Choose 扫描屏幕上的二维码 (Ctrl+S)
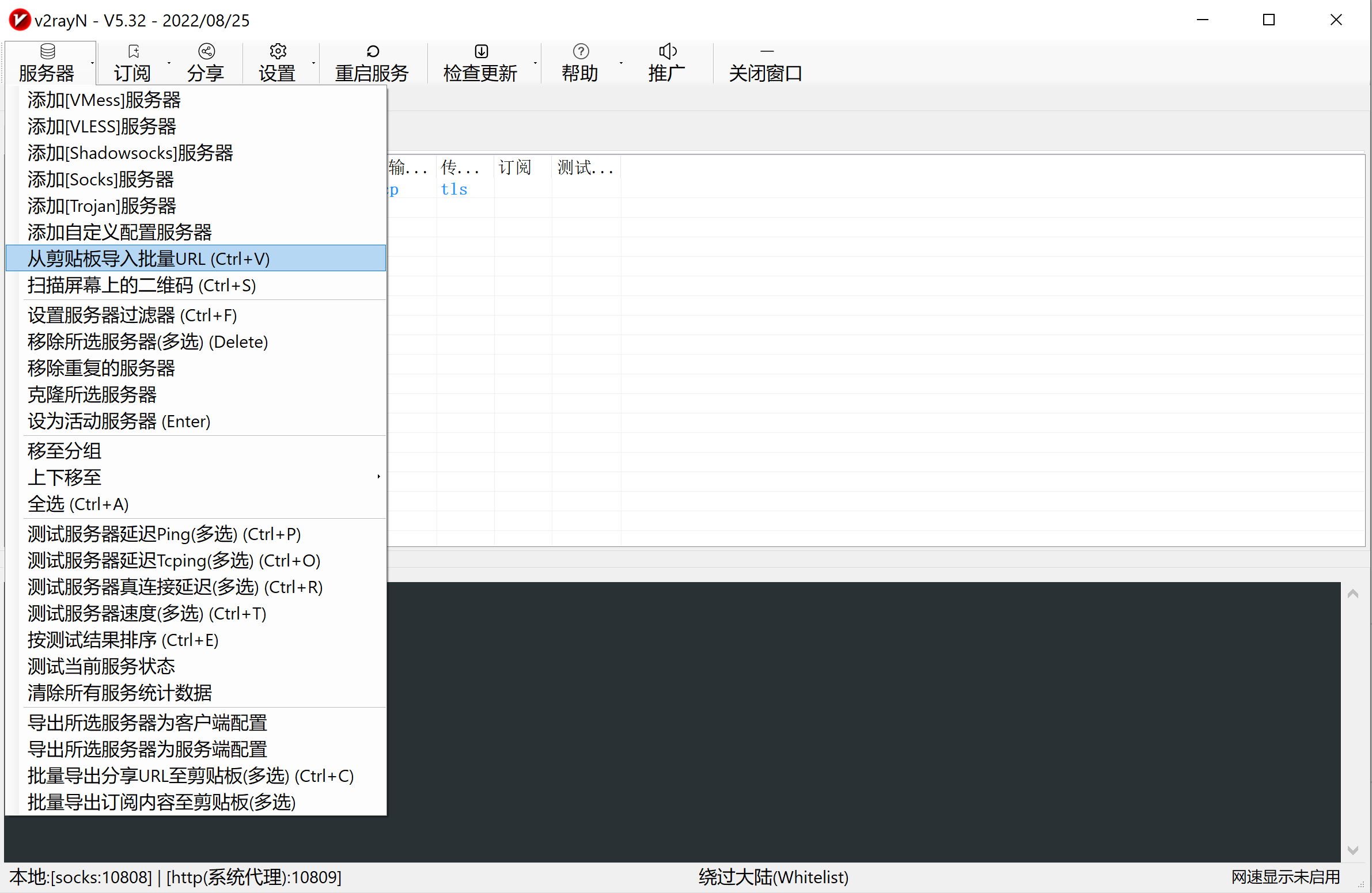The width and height of the screenshot is (1372, 893). click(196, 285)
